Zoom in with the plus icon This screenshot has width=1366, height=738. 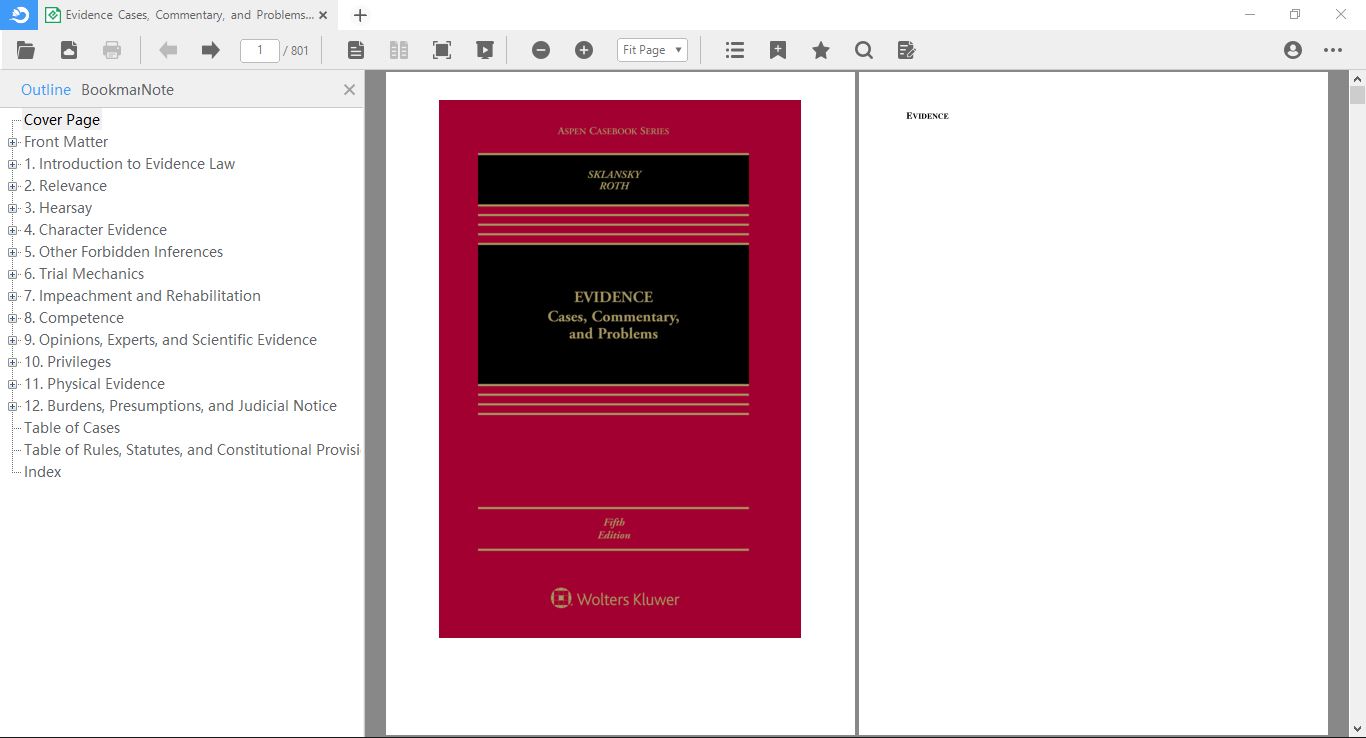point(584,50)
